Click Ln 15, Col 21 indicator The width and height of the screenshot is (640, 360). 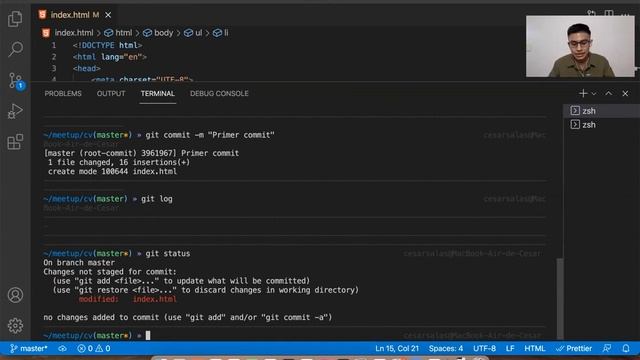pyautogui.click(x=397, y=349)
